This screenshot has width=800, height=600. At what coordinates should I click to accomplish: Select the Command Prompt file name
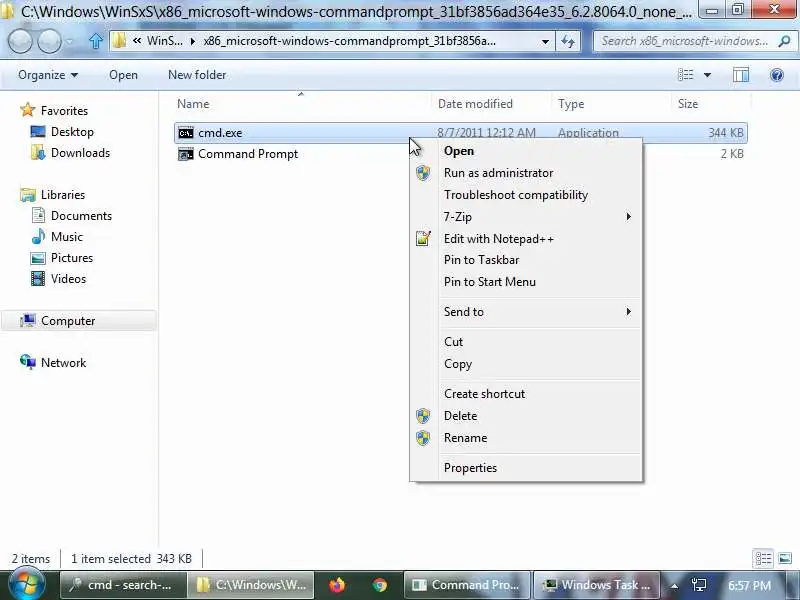[248, 154]
